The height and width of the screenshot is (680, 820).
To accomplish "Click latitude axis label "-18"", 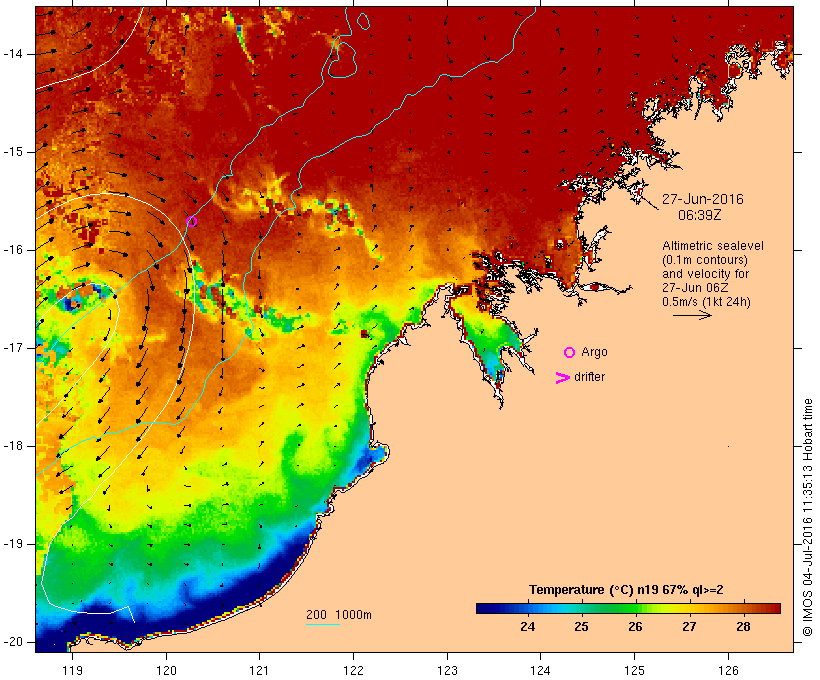I will point(12,446).
